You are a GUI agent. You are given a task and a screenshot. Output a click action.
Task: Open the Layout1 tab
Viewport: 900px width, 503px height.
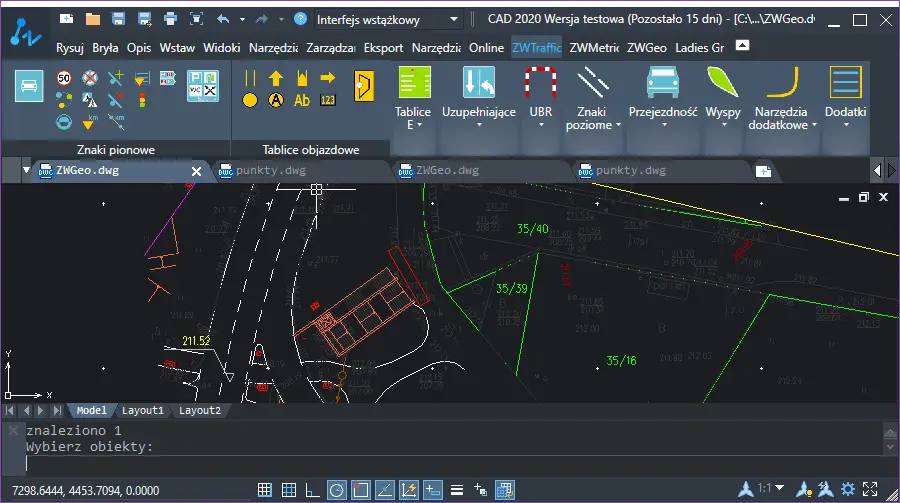pyautogui.click(x=142, y=410)
